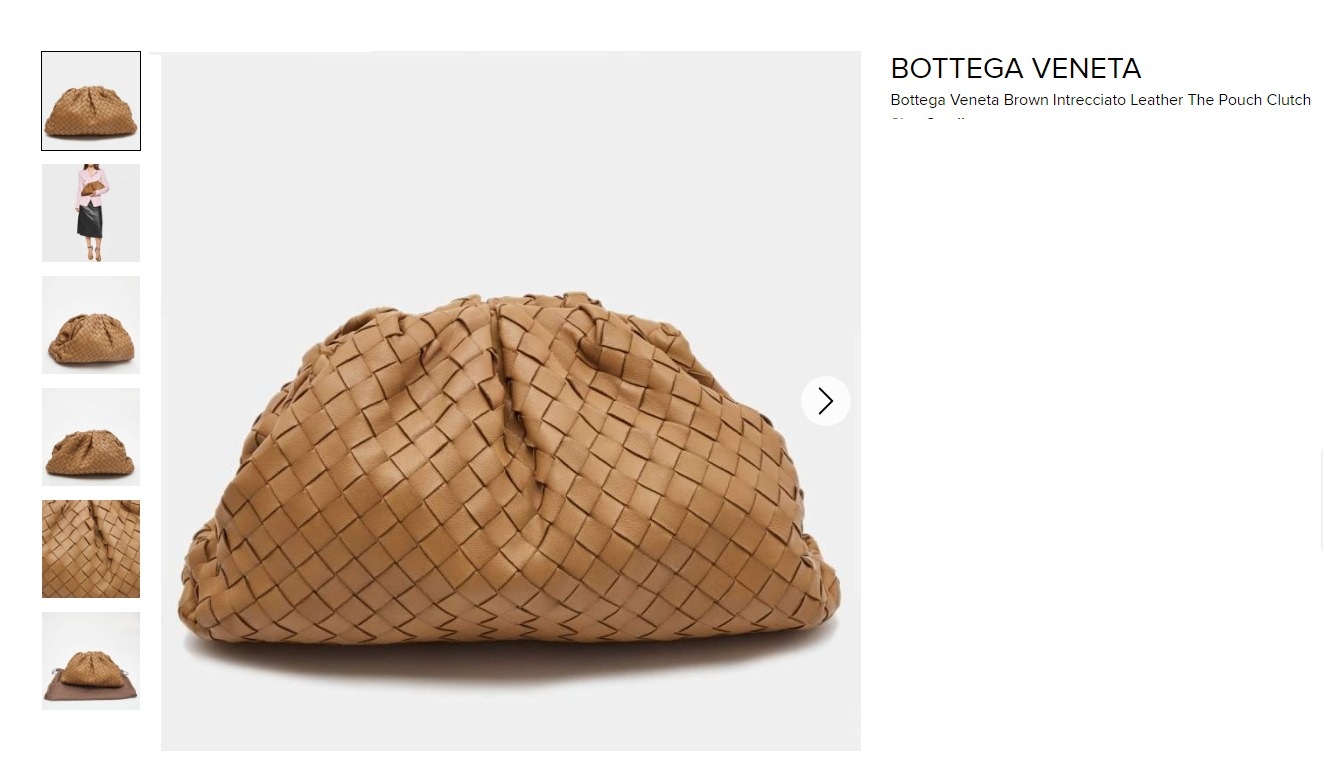Select the thumbnail of the bag on its dust bag

pos(91,661)
